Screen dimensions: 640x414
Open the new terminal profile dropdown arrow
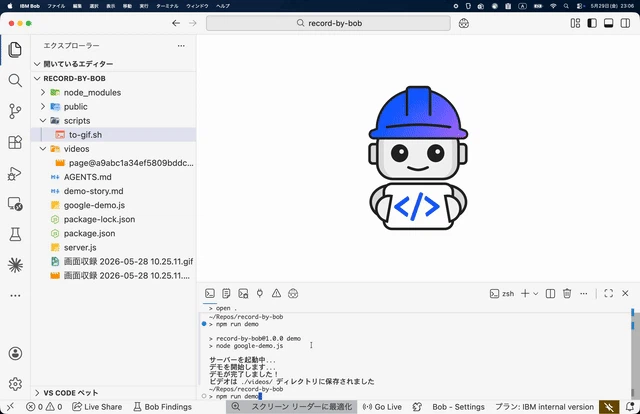[x=536, y=294]
